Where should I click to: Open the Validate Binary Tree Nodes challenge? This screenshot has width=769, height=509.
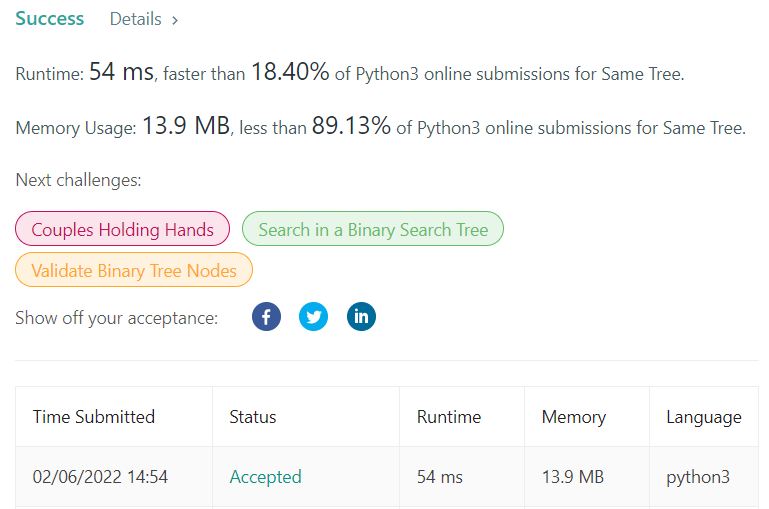[x=134, y=270]
